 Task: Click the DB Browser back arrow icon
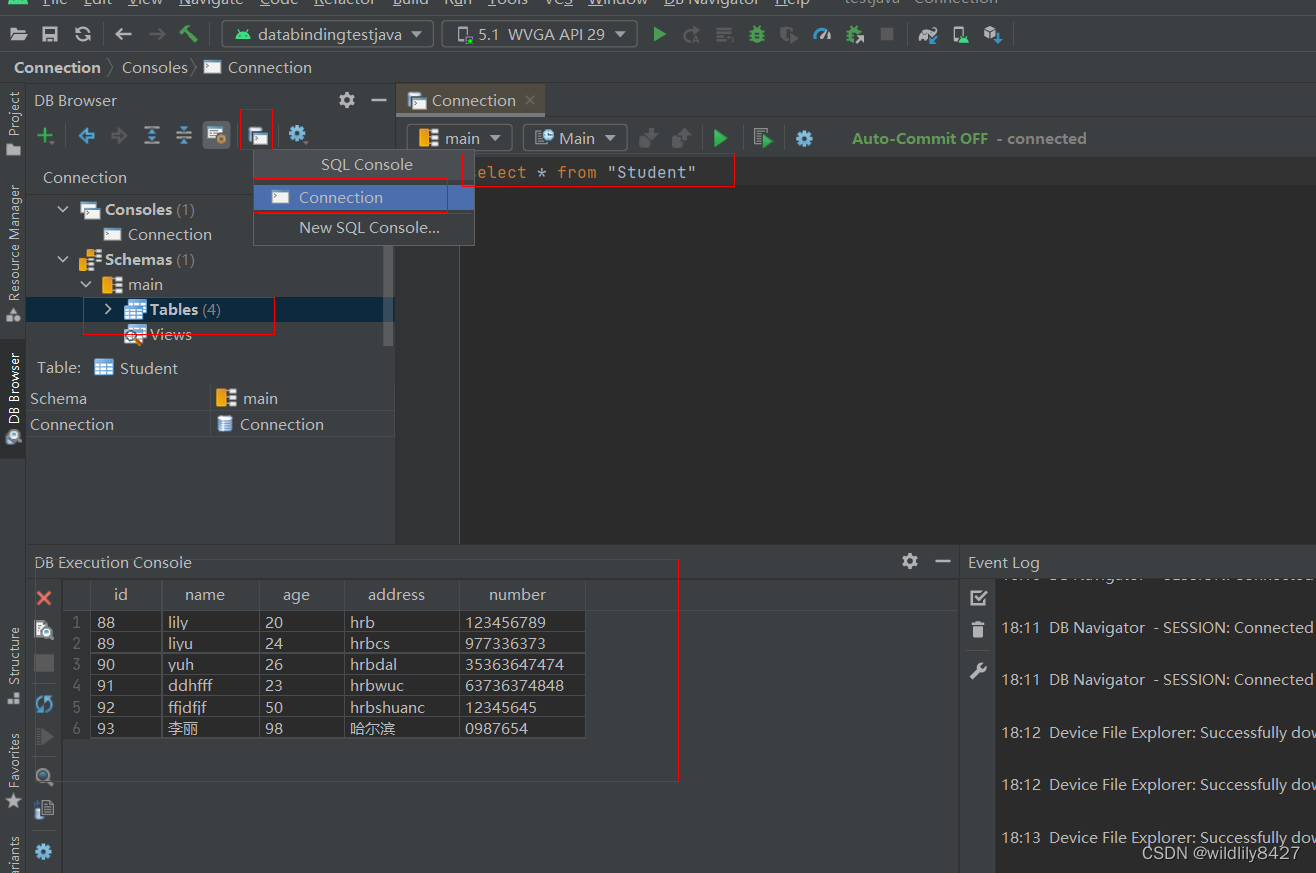pos(87,135)
